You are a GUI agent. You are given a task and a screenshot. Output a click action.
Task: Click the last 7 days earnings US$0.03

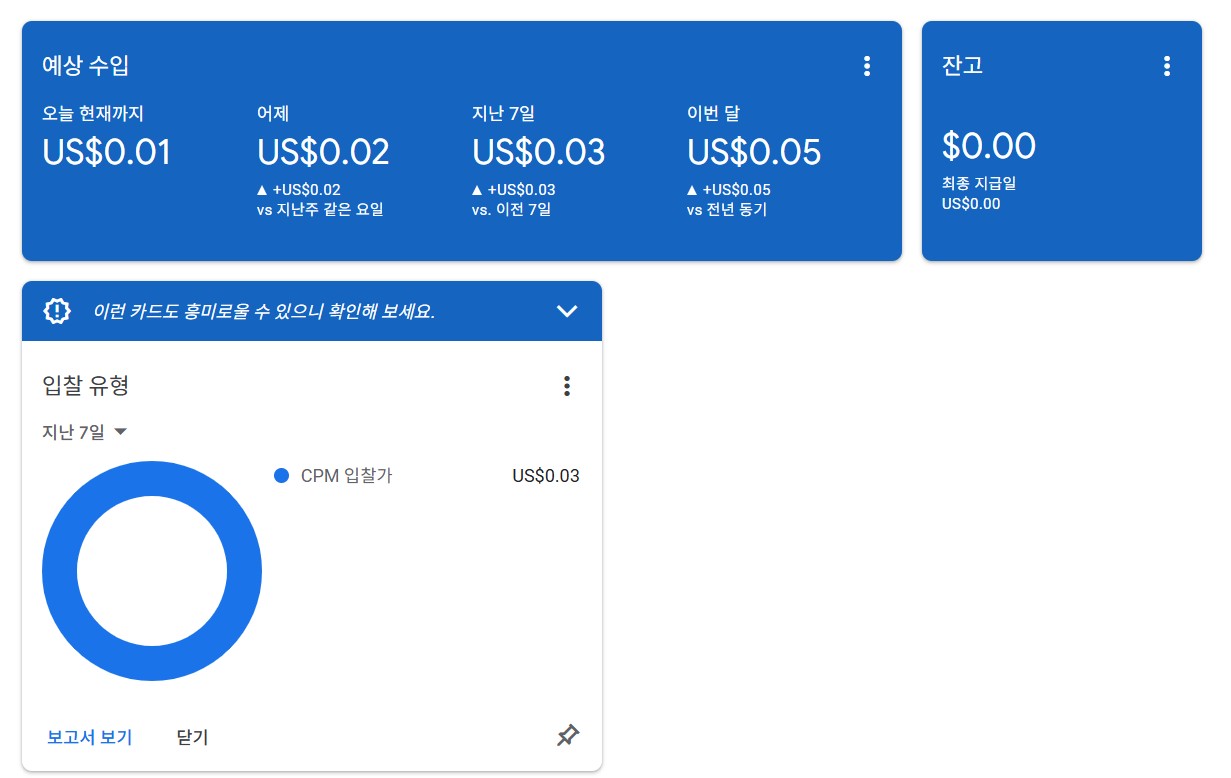pyautogui.click(x=539, y=152)
